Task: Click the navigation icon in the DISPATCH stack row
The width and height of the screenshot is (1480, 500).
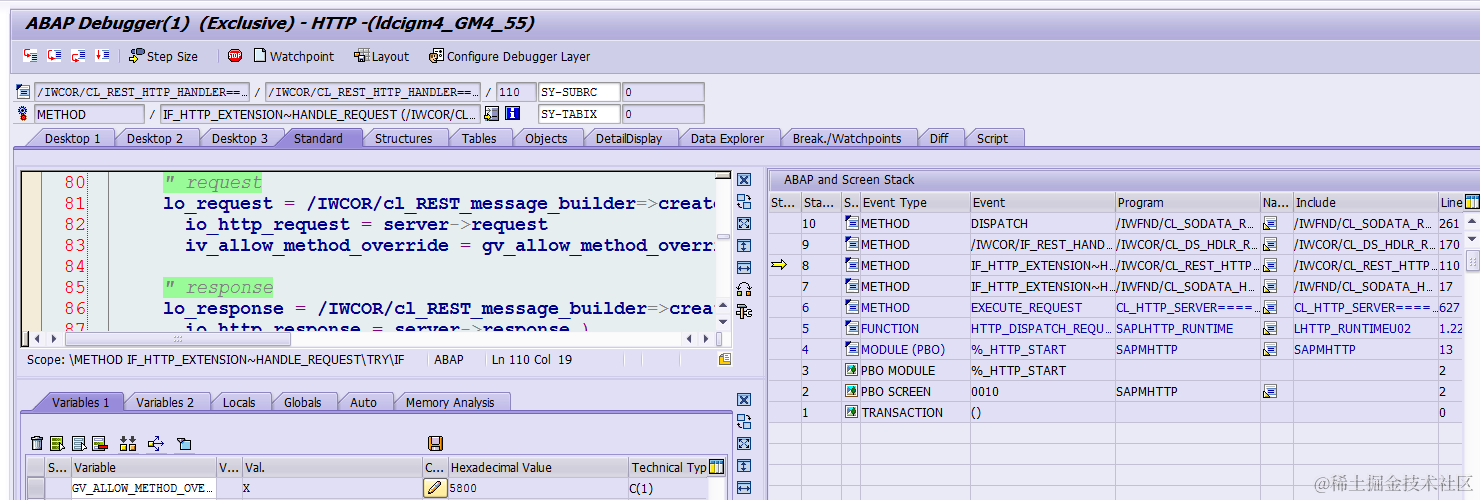Action: pyautogui.click(x=1269, y=224)
